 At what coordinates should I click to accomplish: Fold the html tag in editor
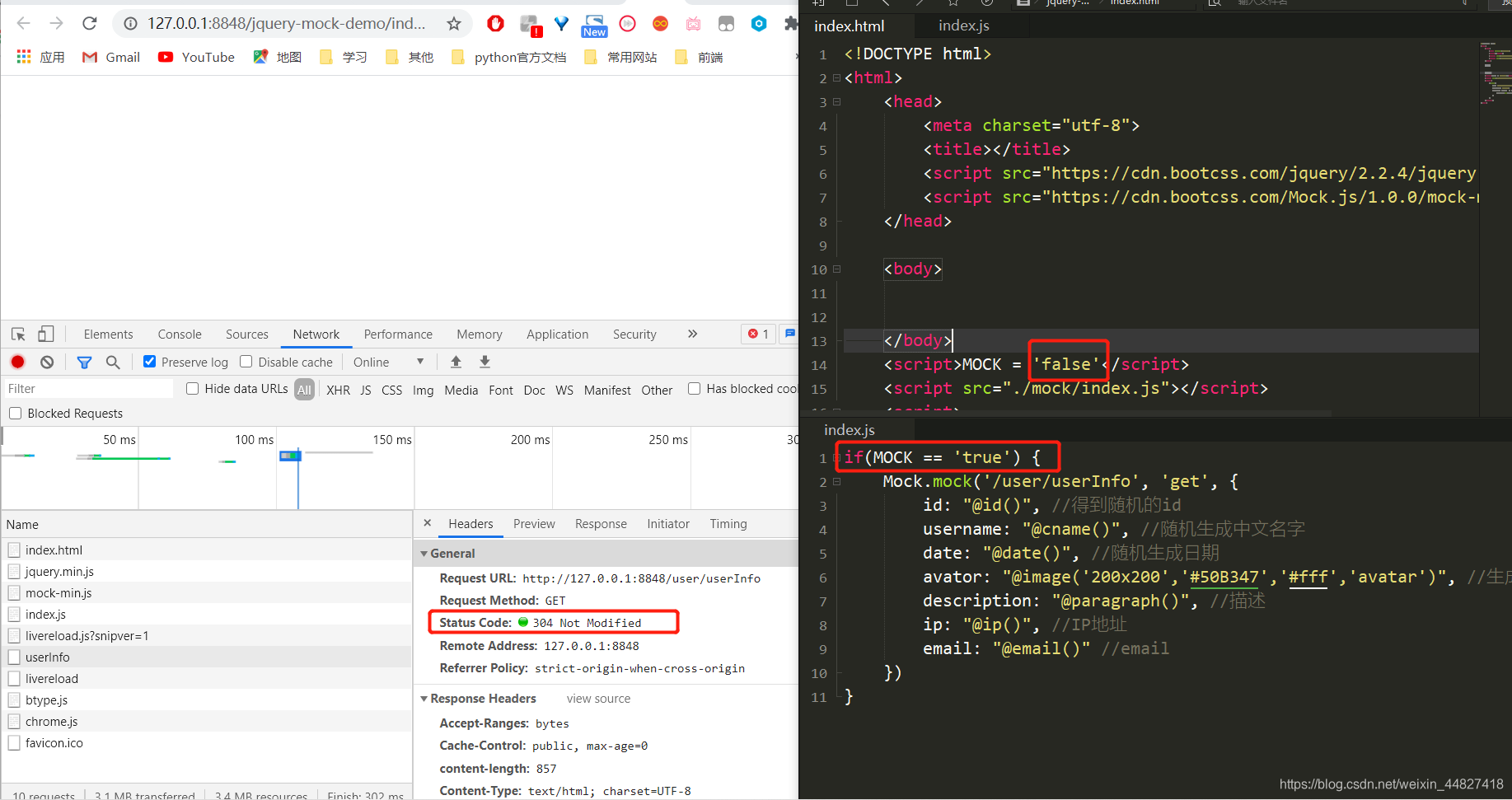pyautogui.click(x=836, y=78)
